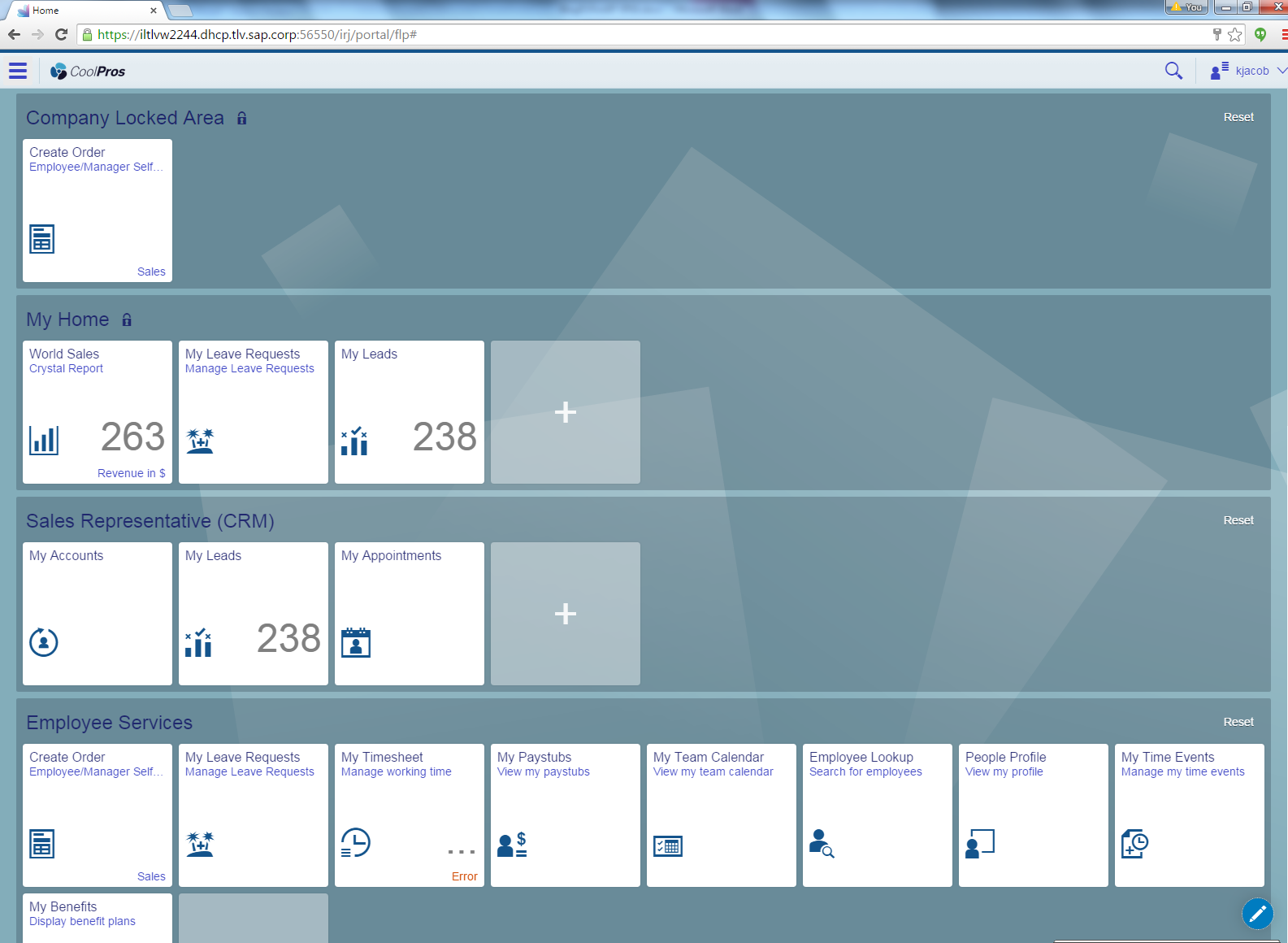Image resolution: width=1288 pixels, height=943 pixels.
Task: Click the My Timesheet clock icon
Action: click(x=356, y=843)
